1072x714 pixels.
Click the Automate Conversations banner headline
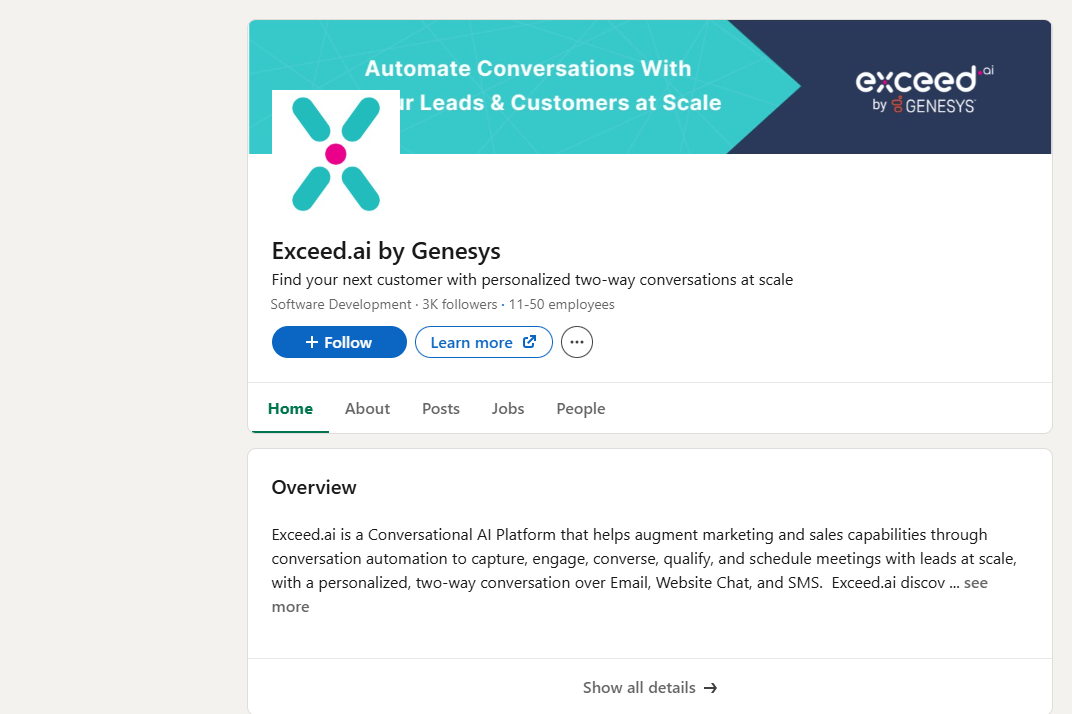528,69
